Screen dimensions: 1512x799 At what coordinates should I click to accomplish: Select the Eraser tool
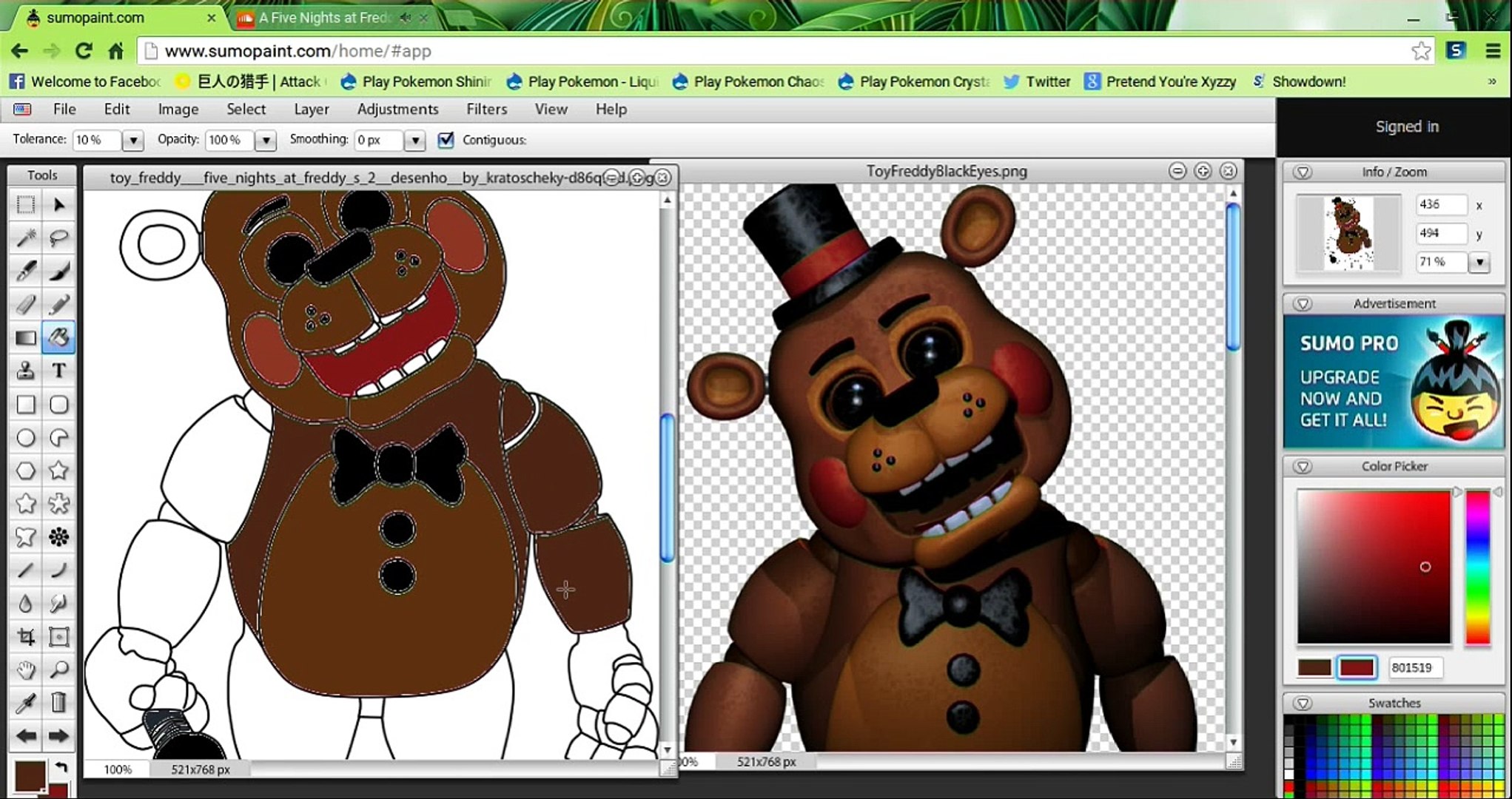point(26,304)
